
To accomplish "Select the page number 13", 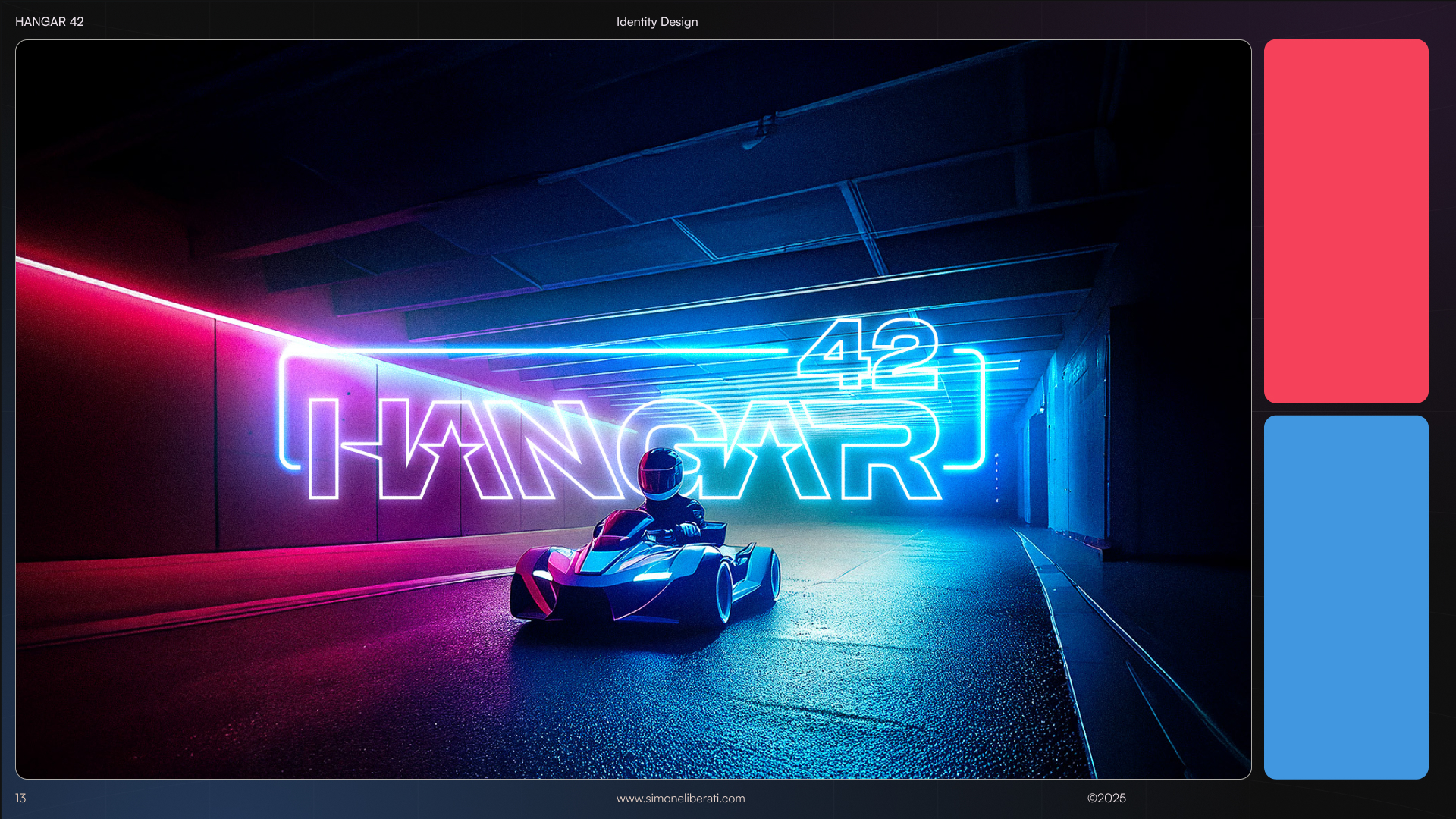I will (20, 798).
